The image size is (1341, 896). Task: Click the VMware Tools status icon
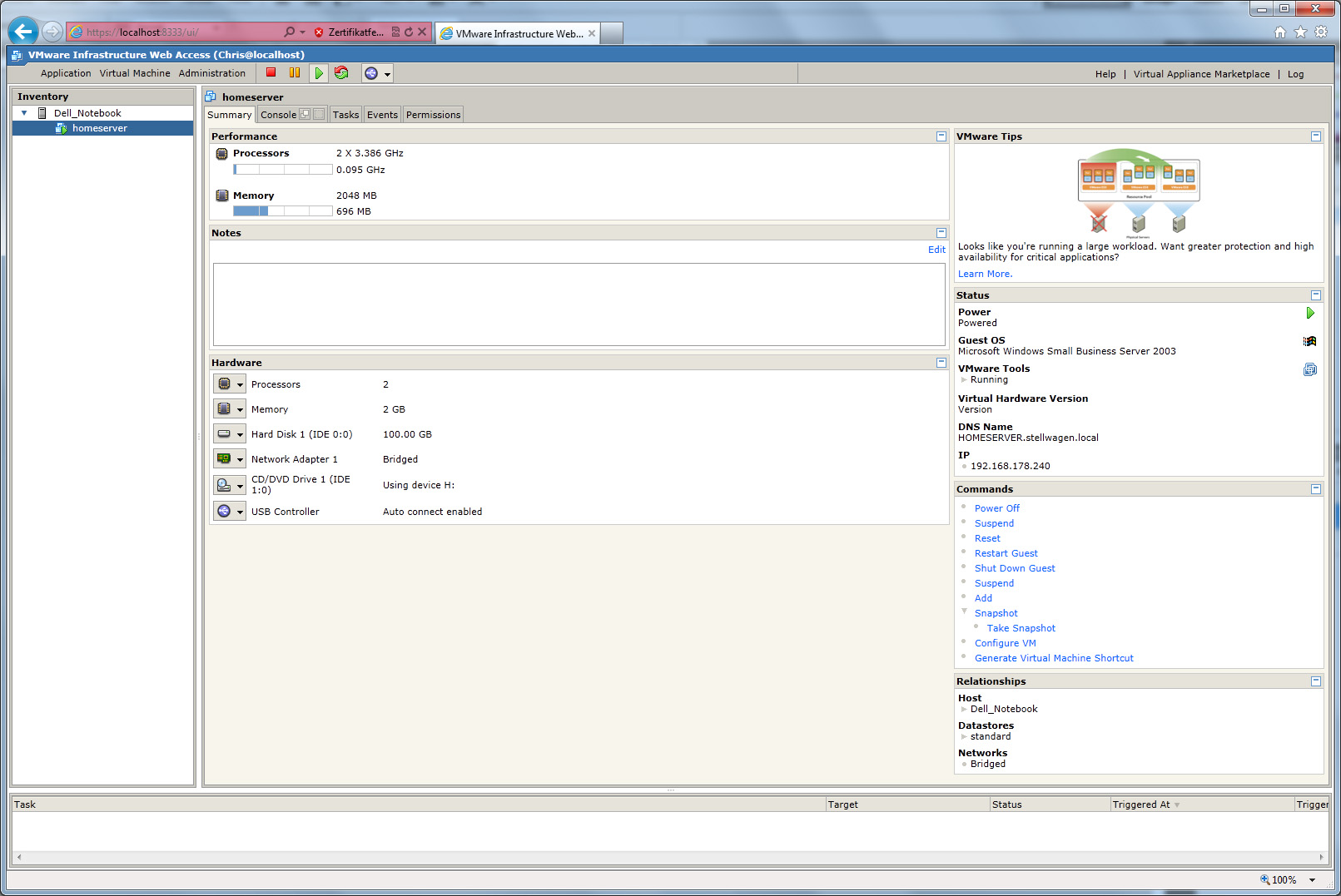pos(1309,369)
